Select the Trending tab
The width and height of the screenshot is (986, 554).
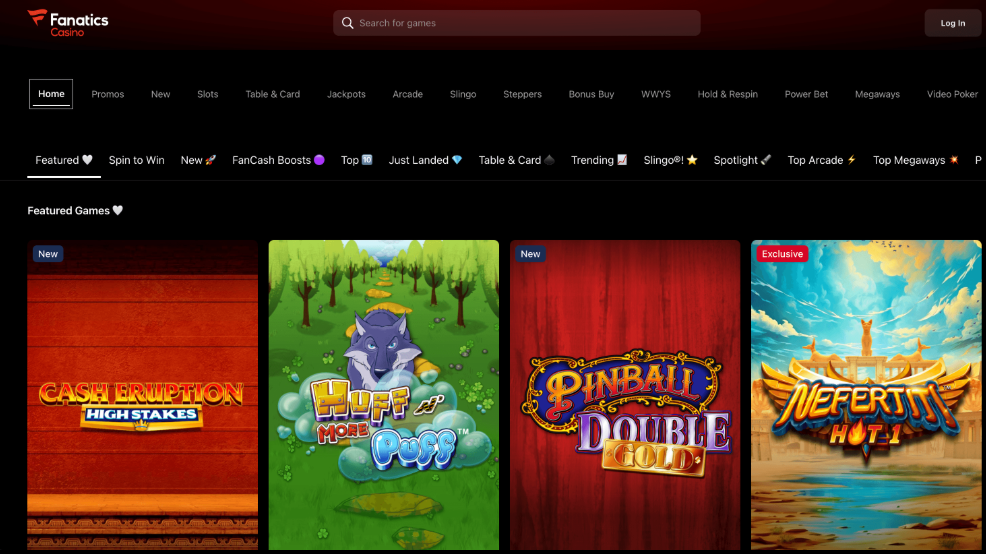click(599, 160)
